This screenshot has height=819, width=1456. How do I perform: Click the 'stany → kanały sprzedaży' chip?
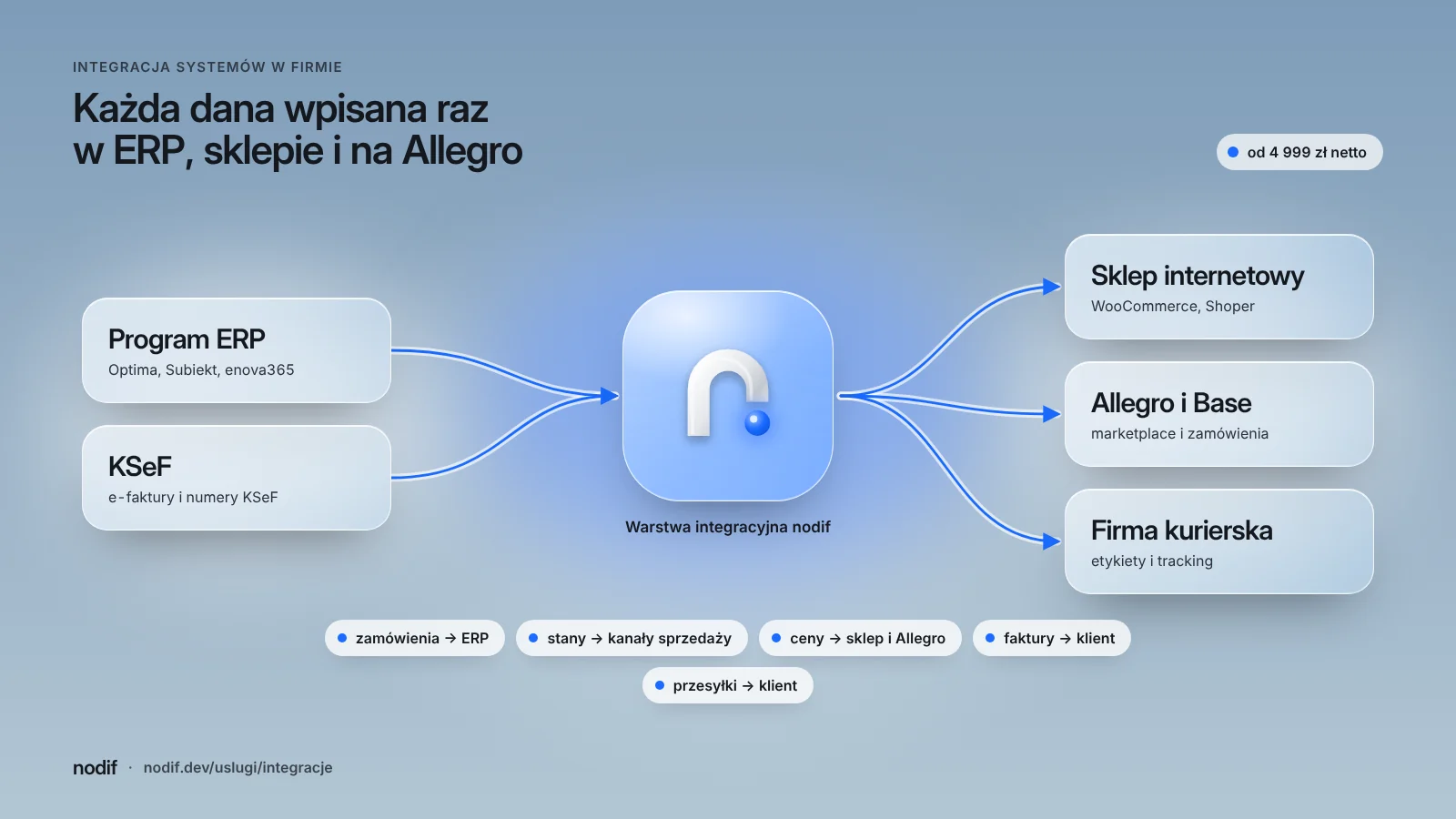pos(632,638)
